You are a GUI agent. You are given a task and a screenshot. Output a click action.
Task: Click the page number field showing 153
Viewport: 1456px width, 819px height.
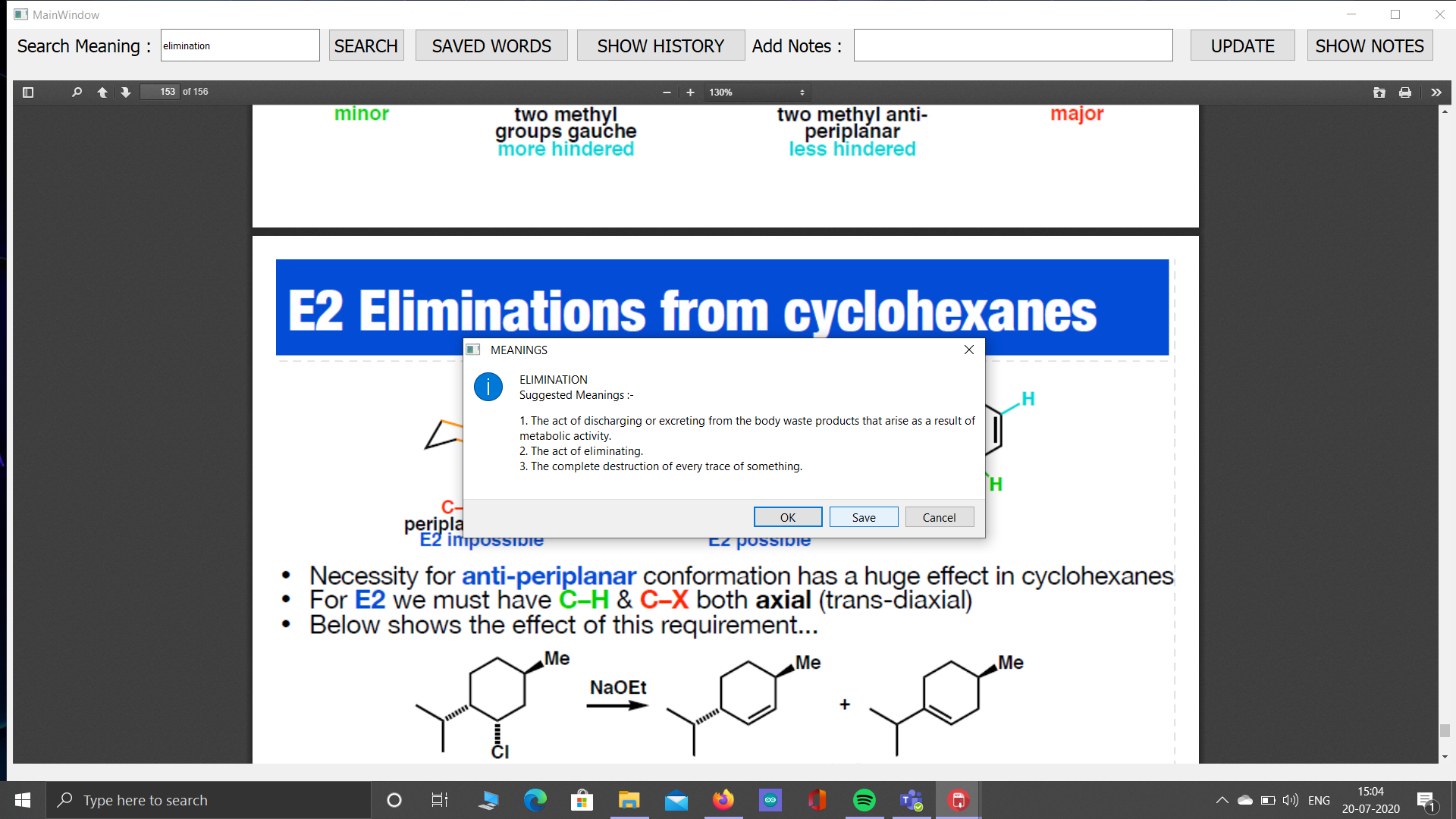tap(160, 92)
